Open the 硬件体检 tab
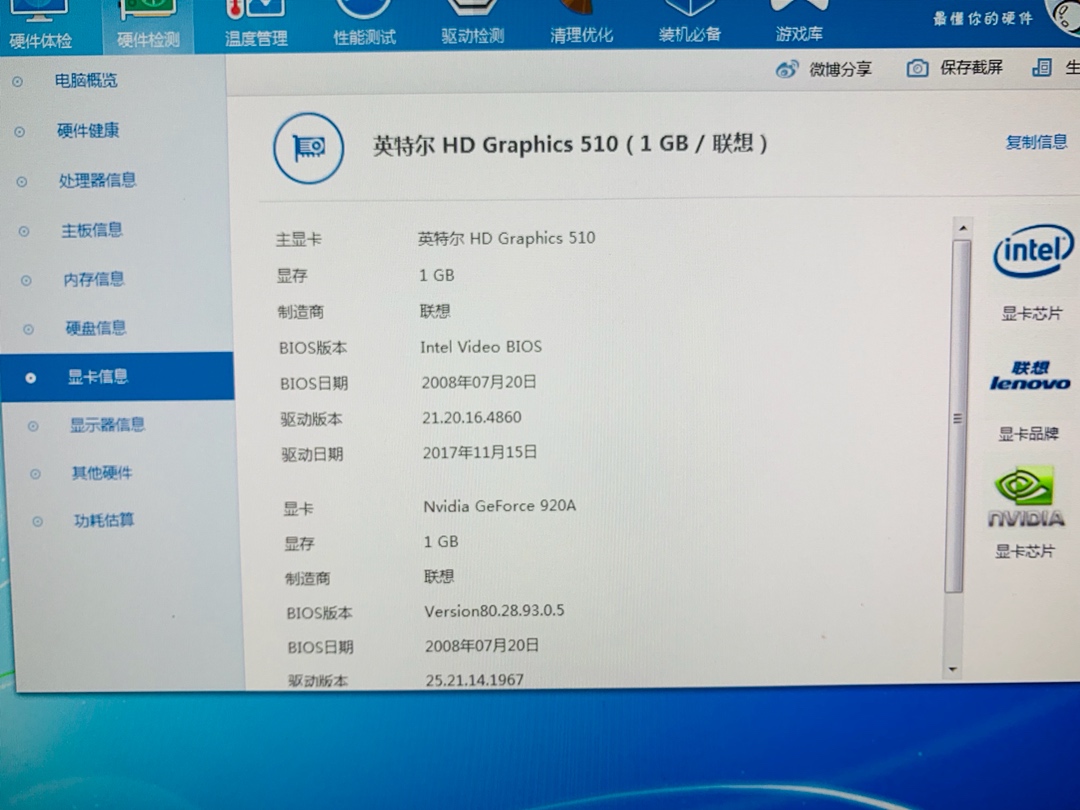Image resolution: width=1080 pixels, height=810 pixels. (x=39, y=25)
